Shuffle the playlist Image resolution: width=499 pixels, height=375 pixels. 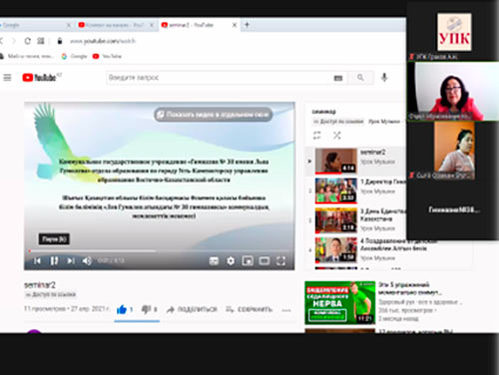[x=337, y=135]
